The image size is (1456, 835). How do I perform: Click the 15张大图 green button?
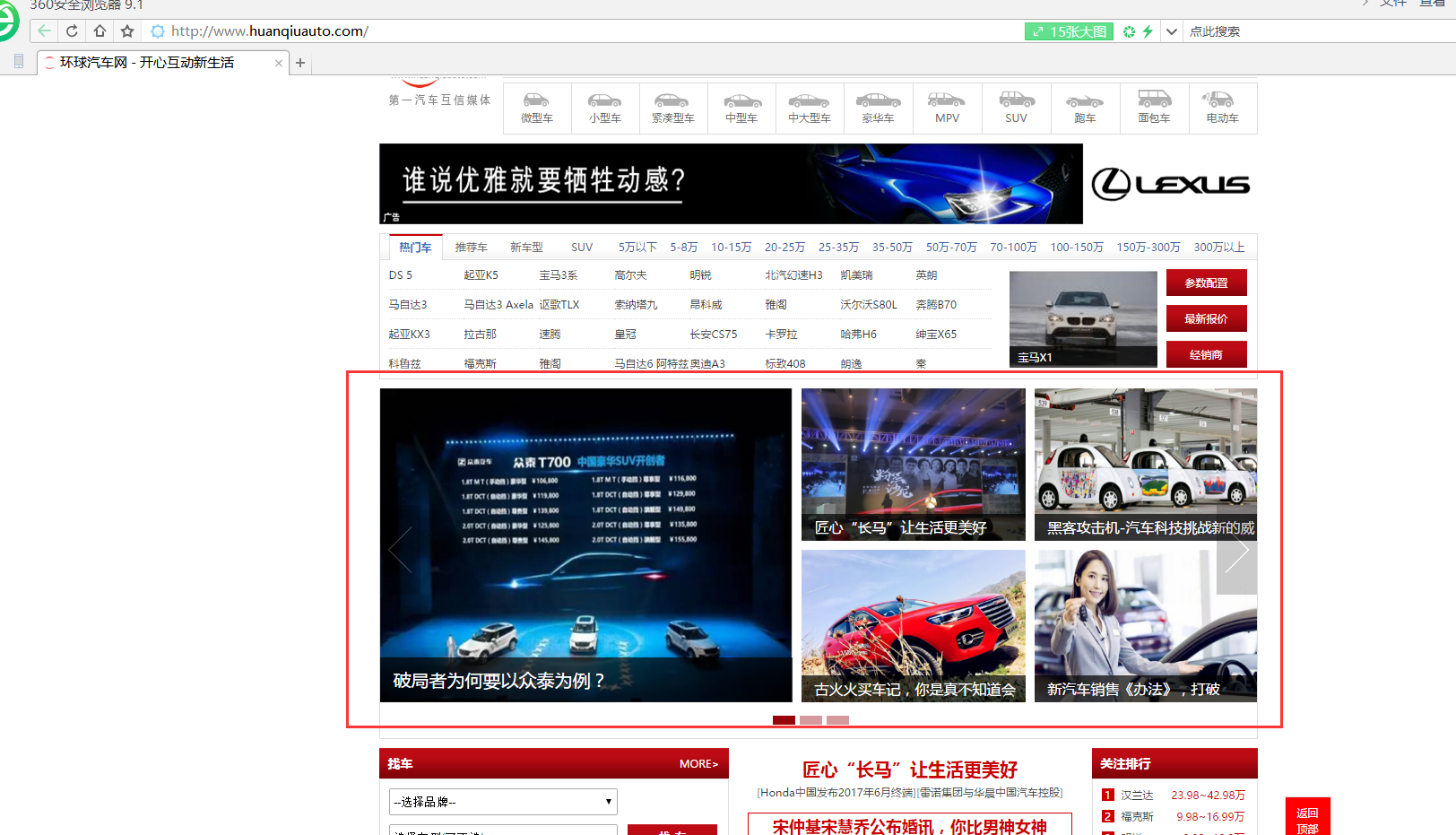[1069, 31]
